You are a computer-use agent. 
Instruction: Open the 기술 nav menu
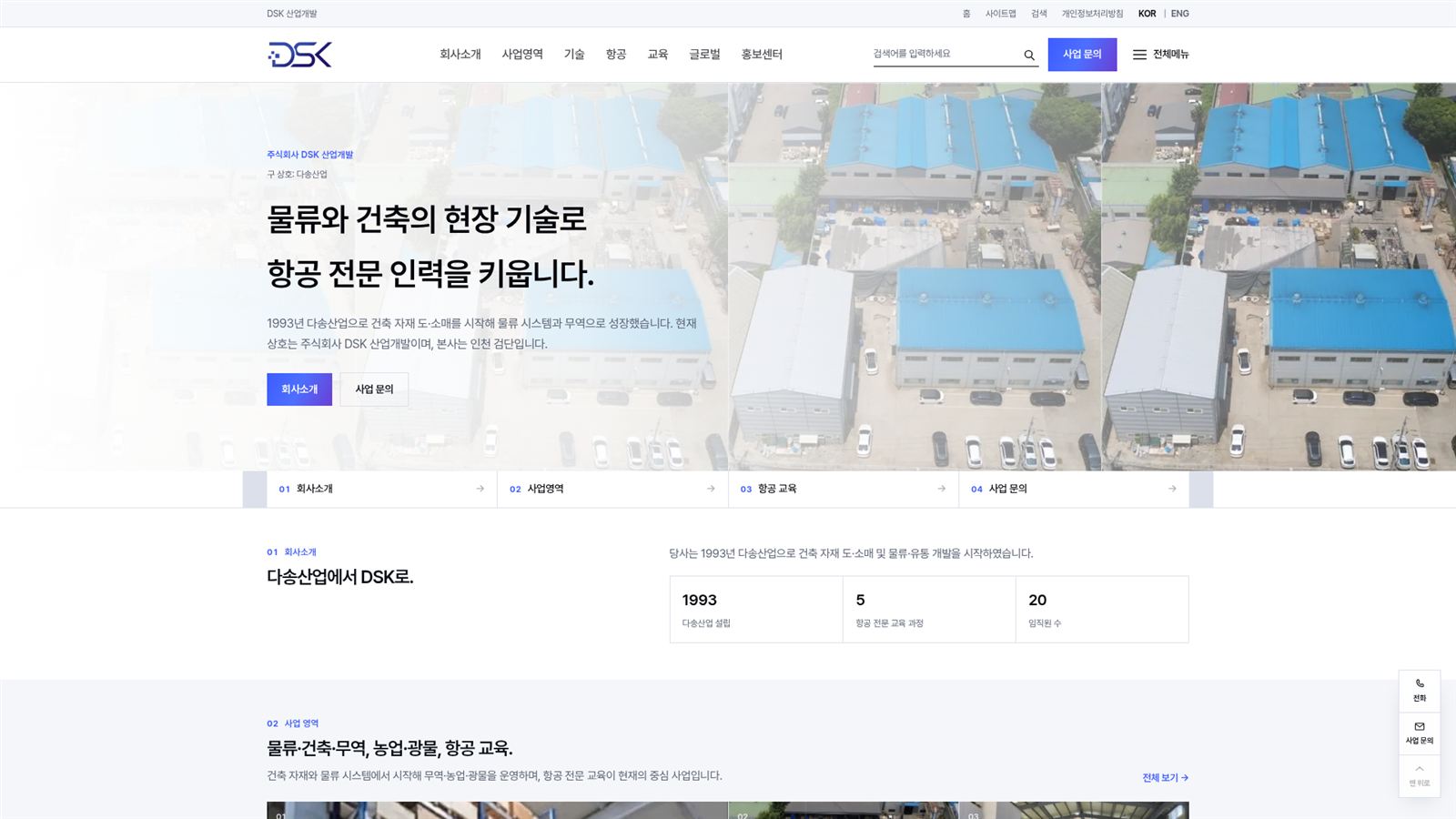pos(574,55)
